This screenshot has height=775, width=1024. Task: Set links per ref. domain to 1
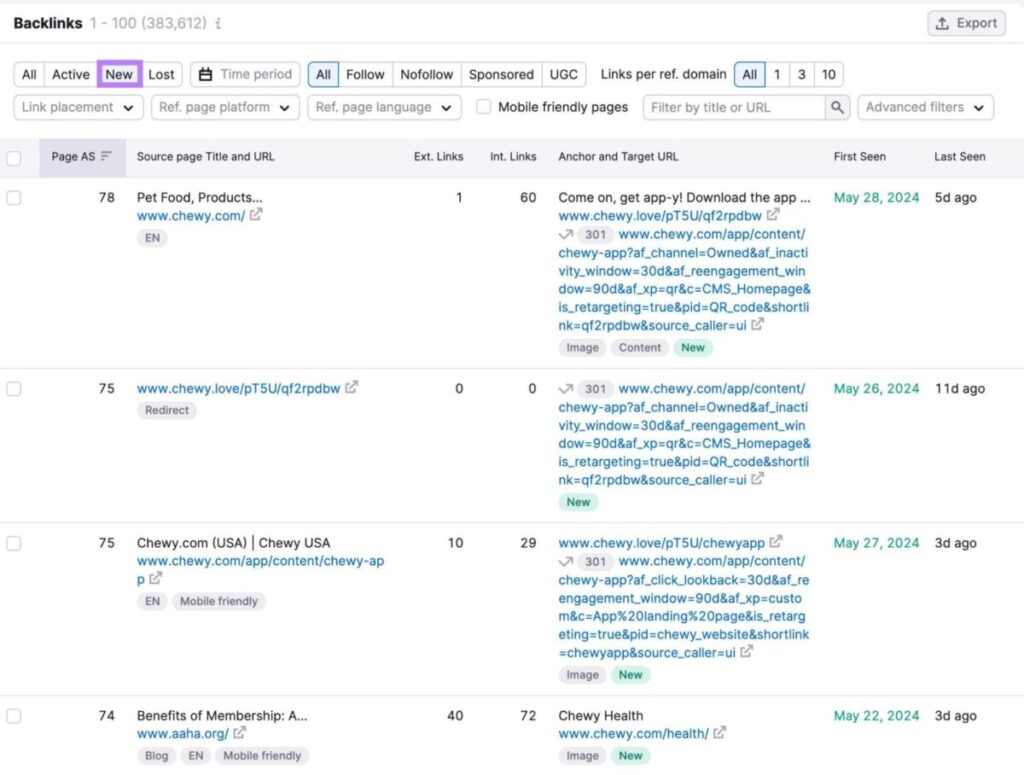tap(777, 74)
